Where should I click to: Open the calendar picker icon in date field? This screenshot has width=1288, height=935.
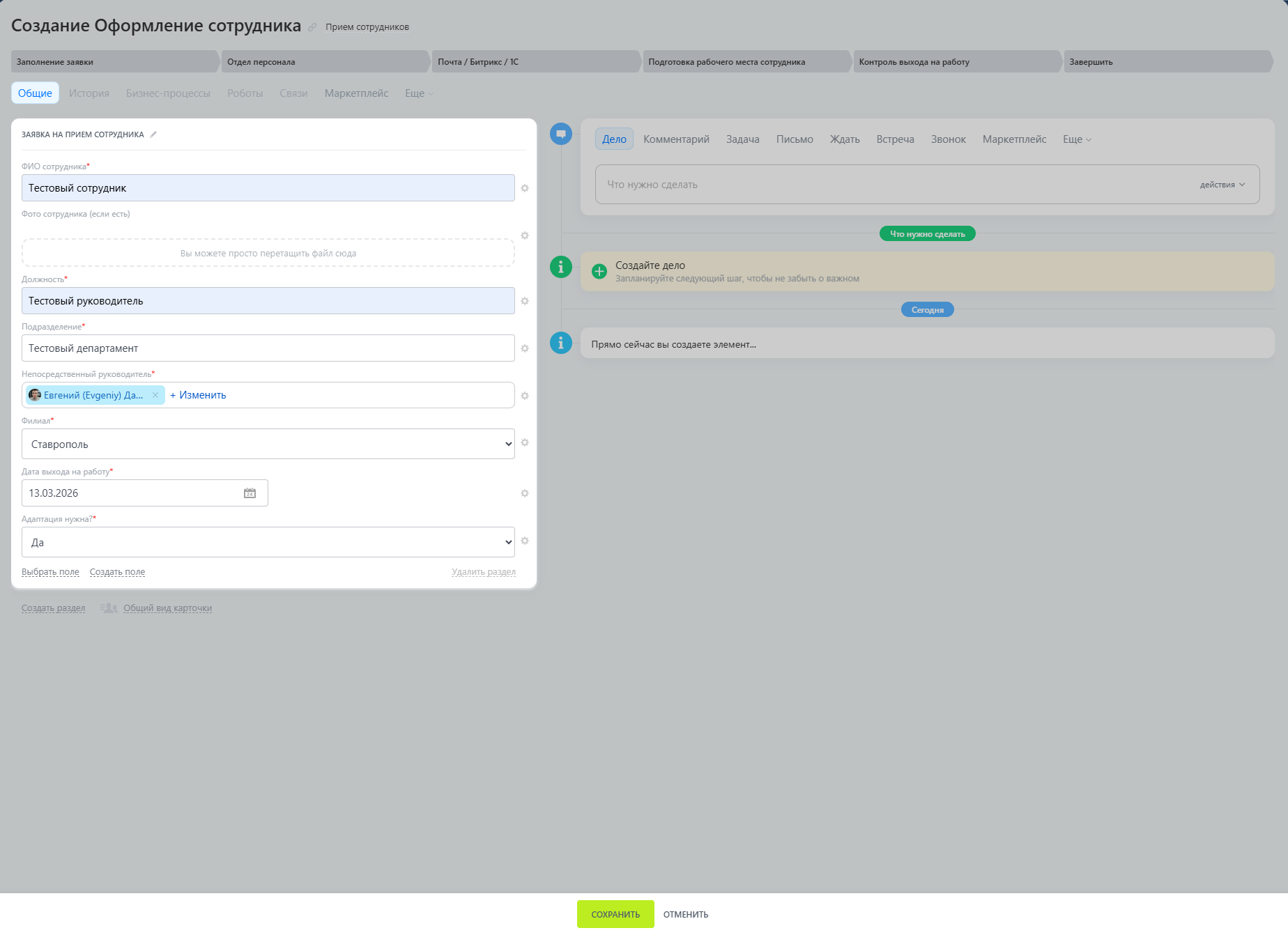coord(250,493)
